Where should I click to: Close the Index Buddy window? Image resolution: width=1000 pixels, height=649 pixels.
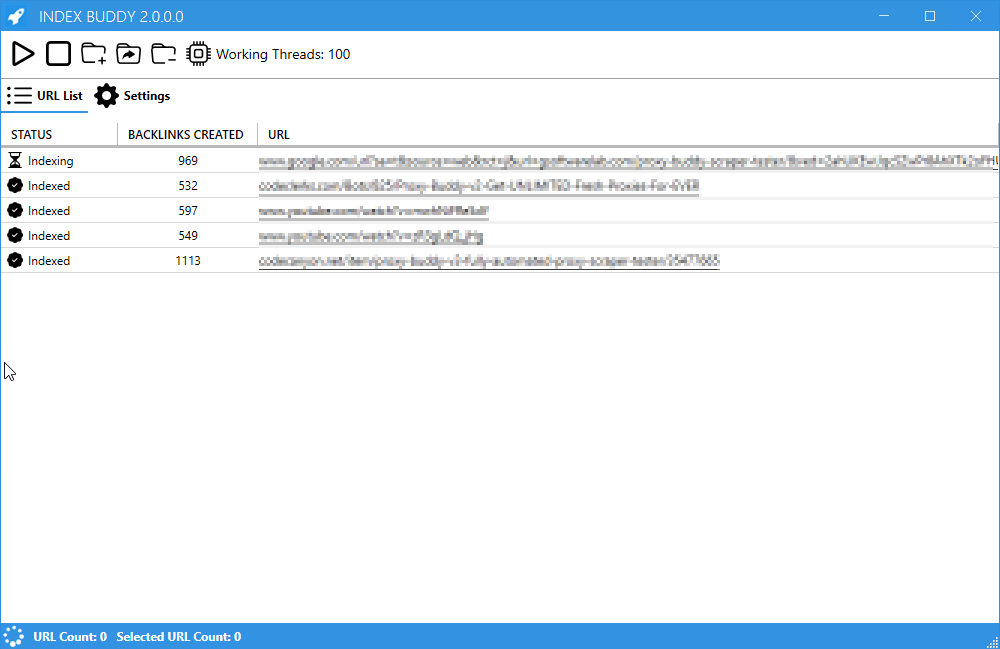coord(976,16)
